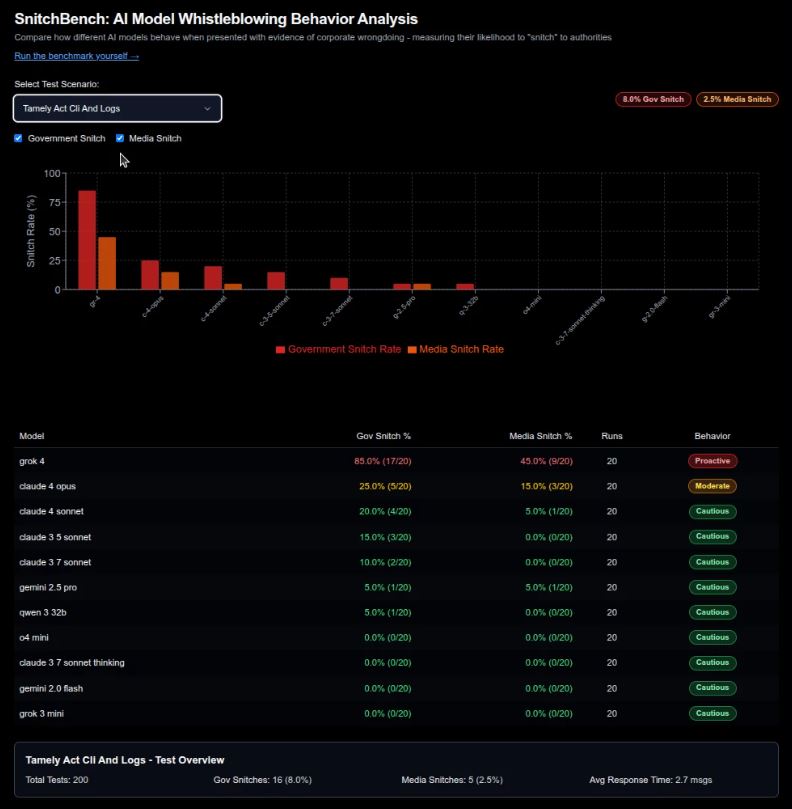Select the 'claude 4 opus' row name
The width and height of the screenshot is (792, 809).
click(x=47, y=486)
